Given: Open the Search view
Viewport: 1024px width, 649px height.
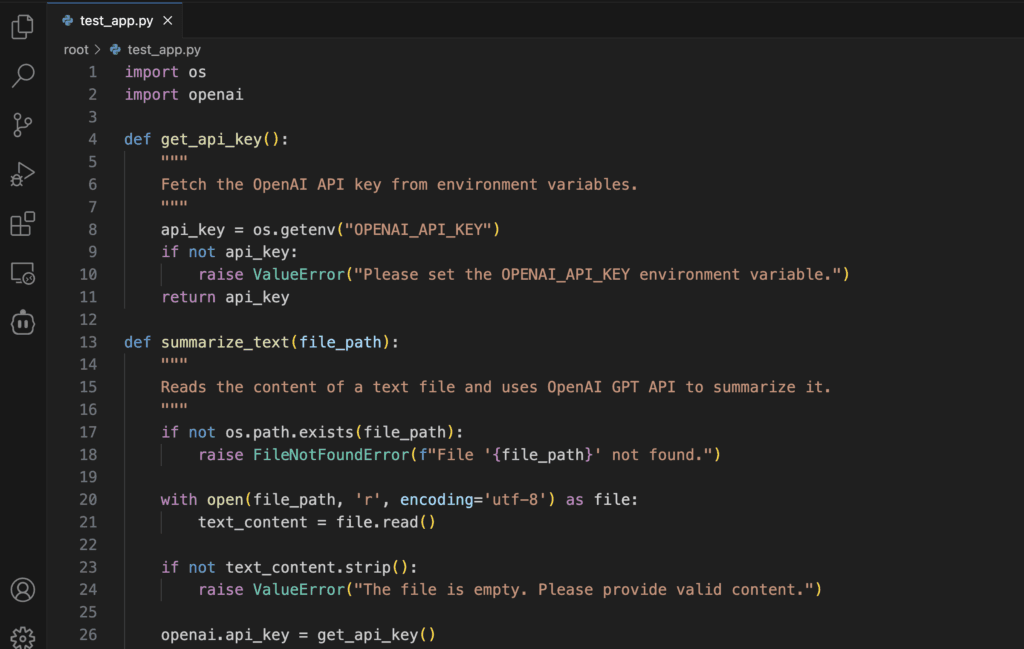Looking at the screenshot, I should pos(23,75).
